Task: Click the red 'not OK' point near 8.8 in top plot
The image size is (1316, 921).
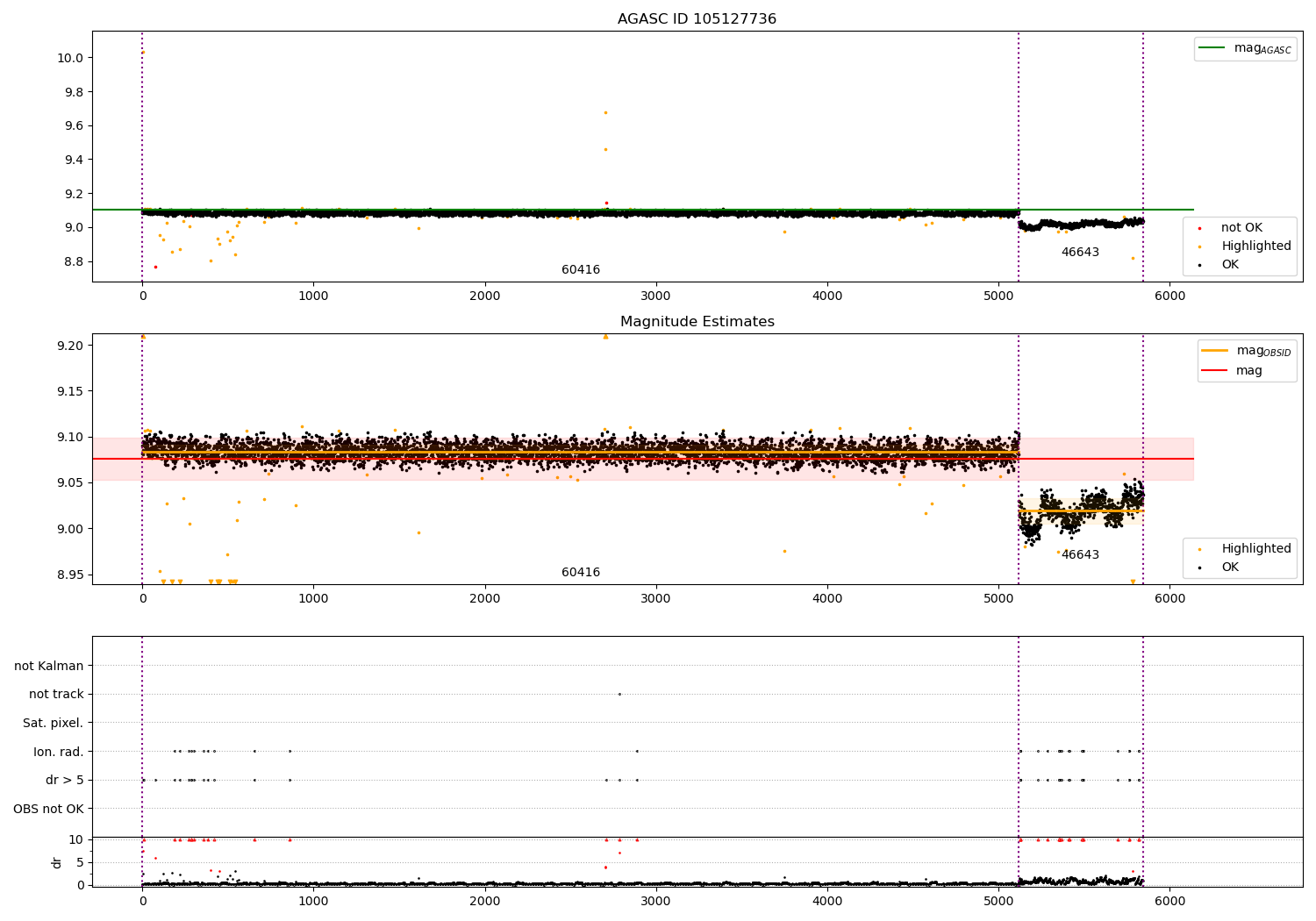Action: (155, 267)
